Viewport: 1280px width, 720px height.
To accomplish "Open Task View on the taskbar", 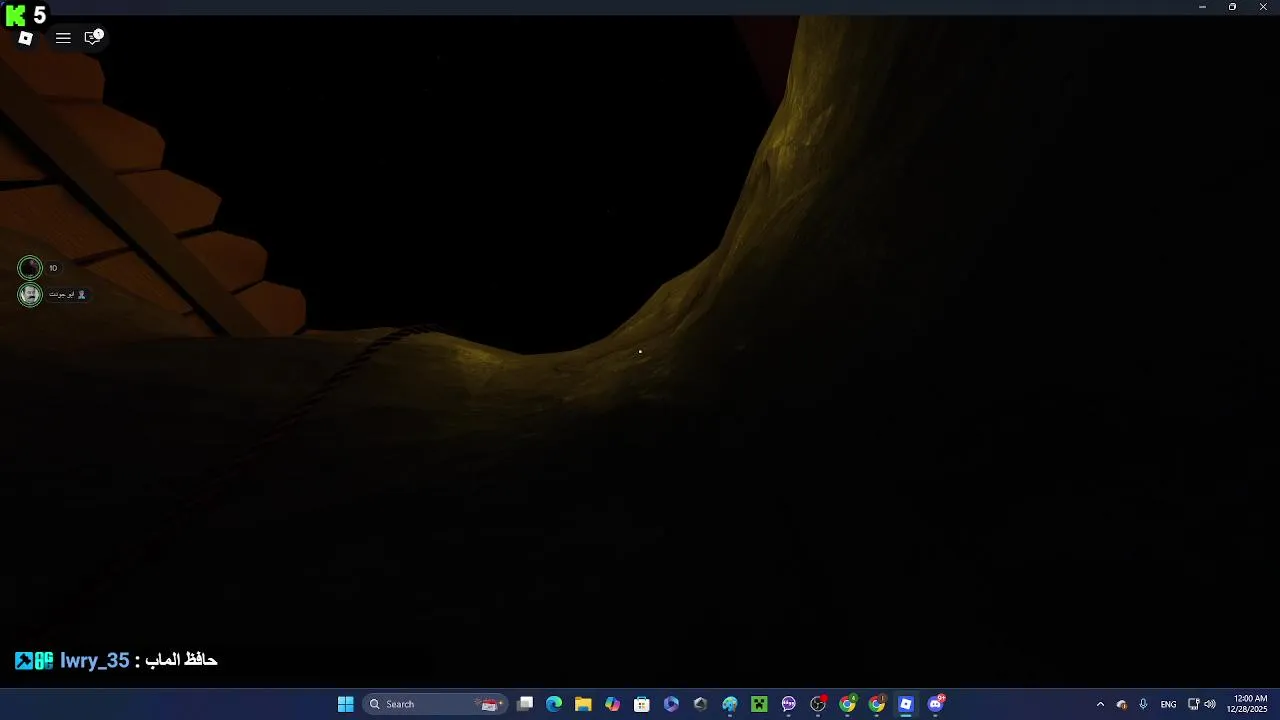I will click(x=525, y=704).
